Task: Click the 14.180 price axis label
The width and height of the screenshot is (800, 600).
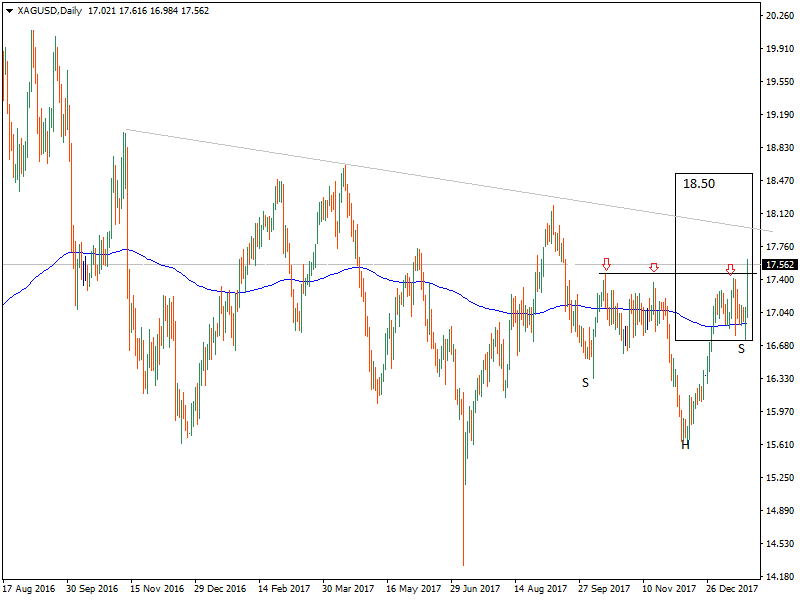Action: click(x=780, y=577)
